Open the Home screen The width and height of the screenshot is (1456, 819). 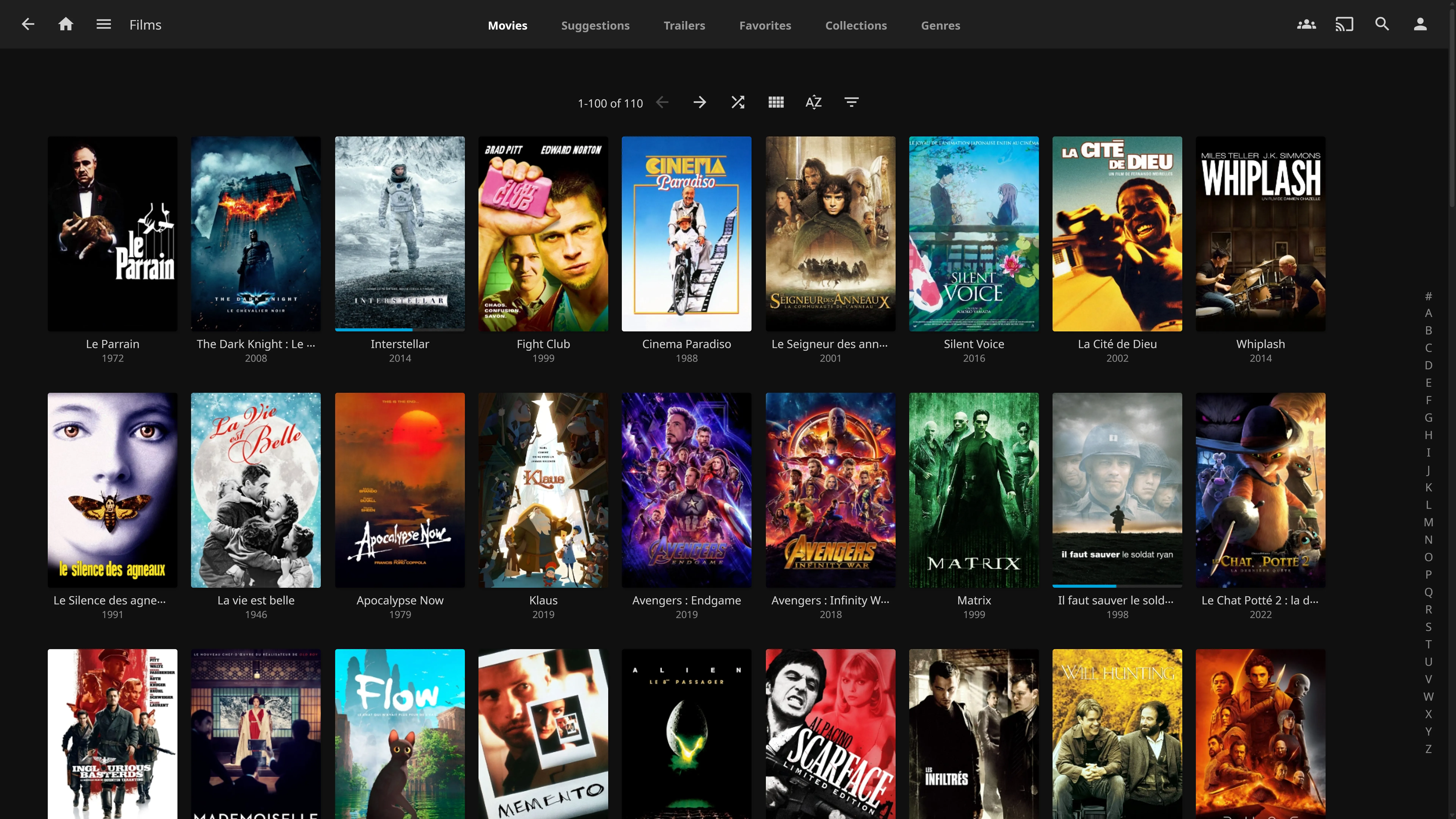click(66, 24)
